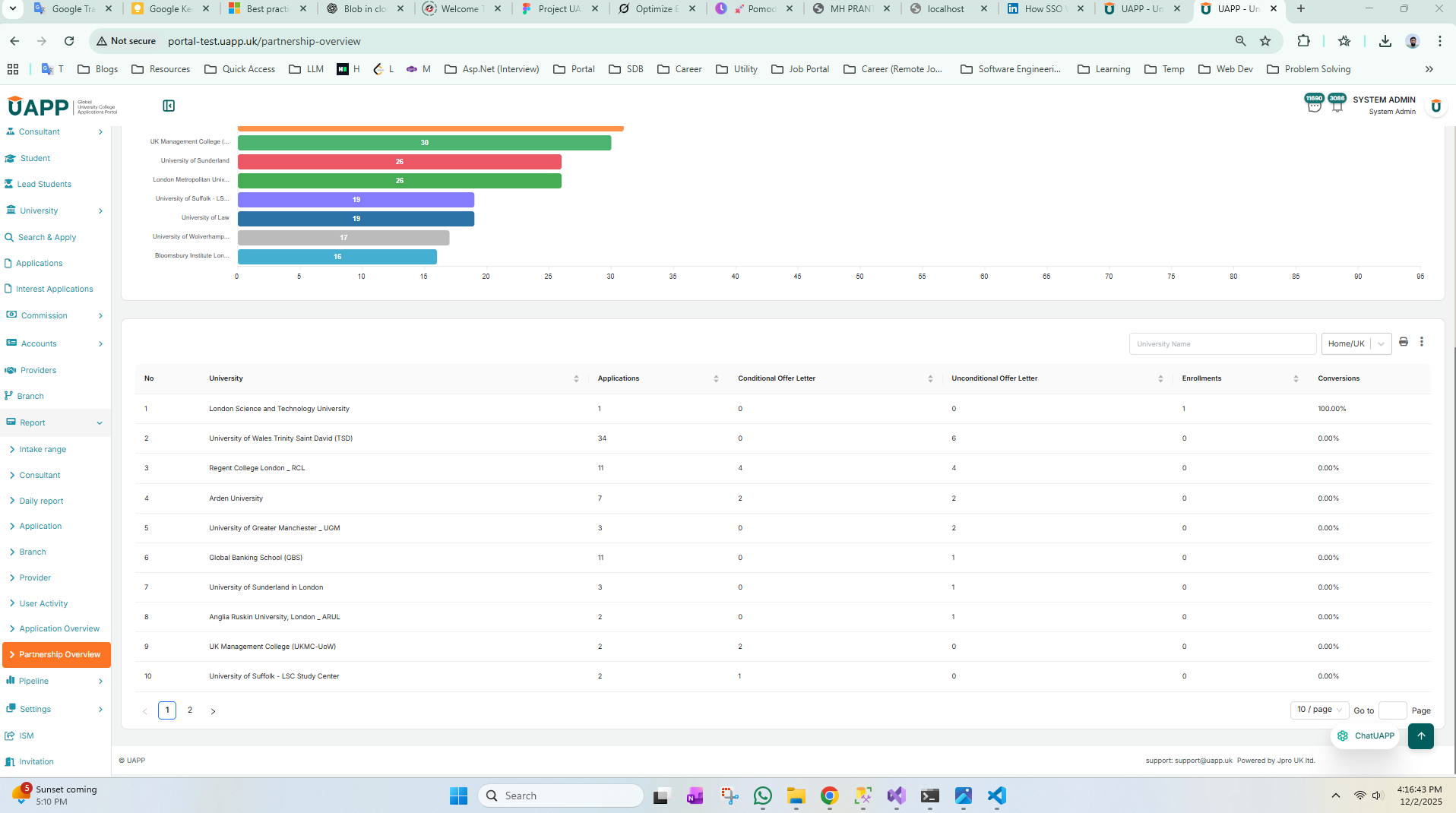Expand the Pipeline sidebar menu
This screenshot has width=1456, height=813.
(55, 681)
